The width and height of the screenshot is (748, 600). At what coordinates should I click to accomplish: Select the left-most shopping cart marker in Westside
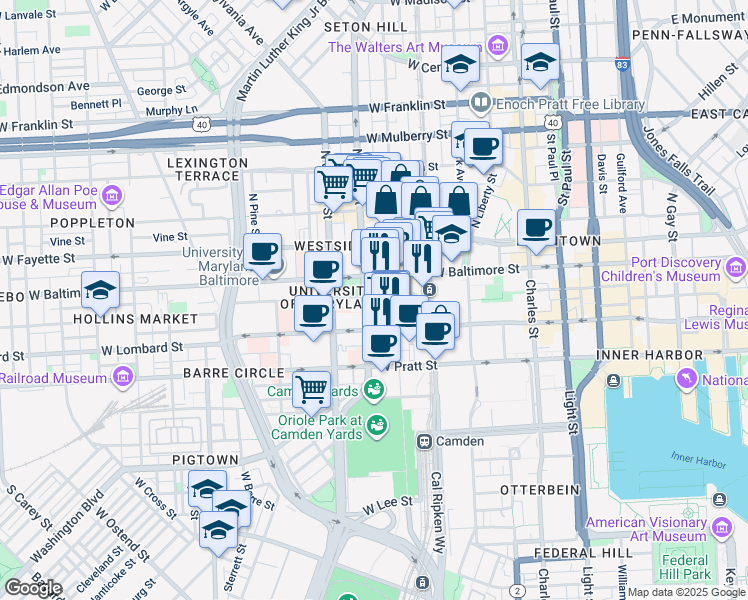[334, 186]
